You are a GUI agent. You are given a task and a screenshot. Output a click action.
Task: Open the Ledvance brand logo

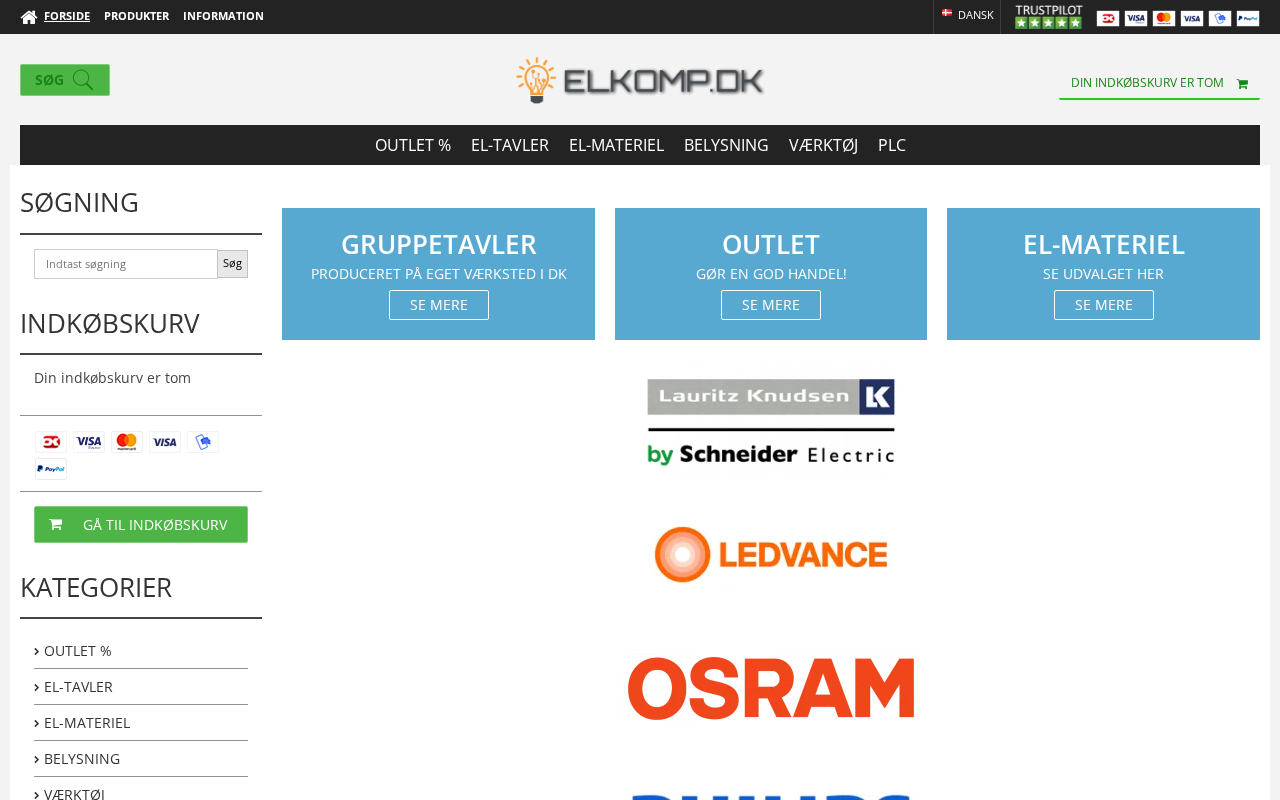tap(771, 554)
